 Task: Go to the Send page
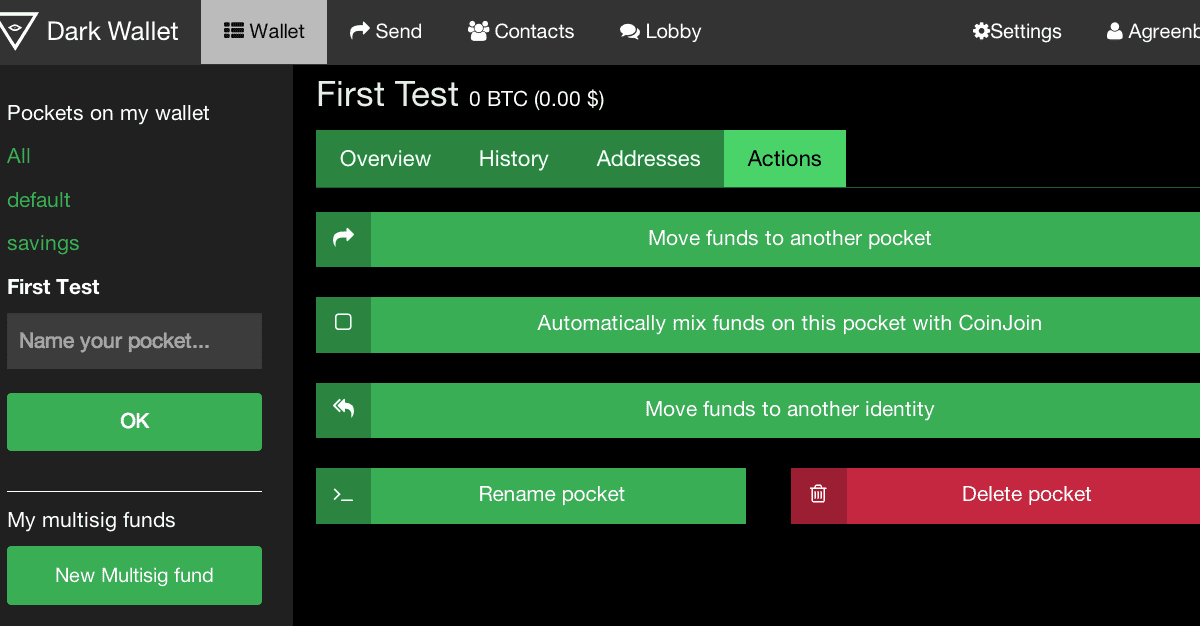[x=386, y=31]
